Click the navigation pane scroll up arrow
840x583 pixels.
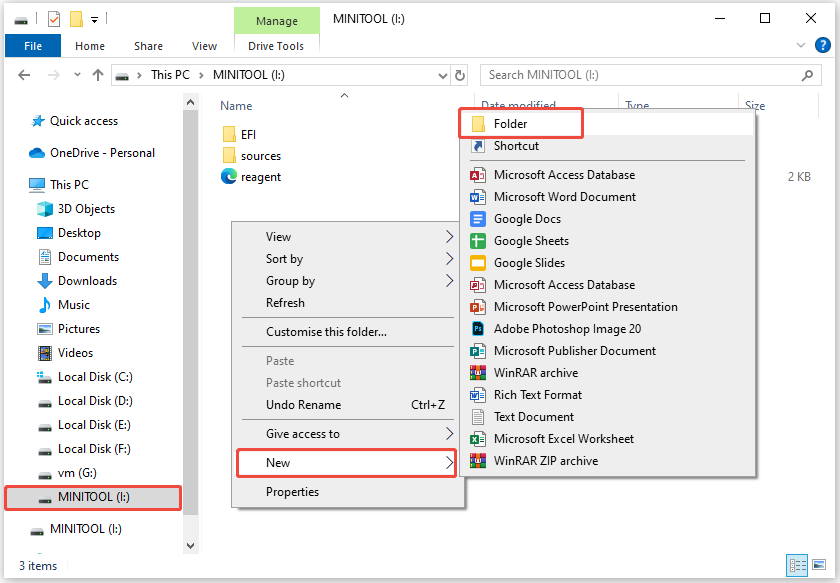(190, 101)
